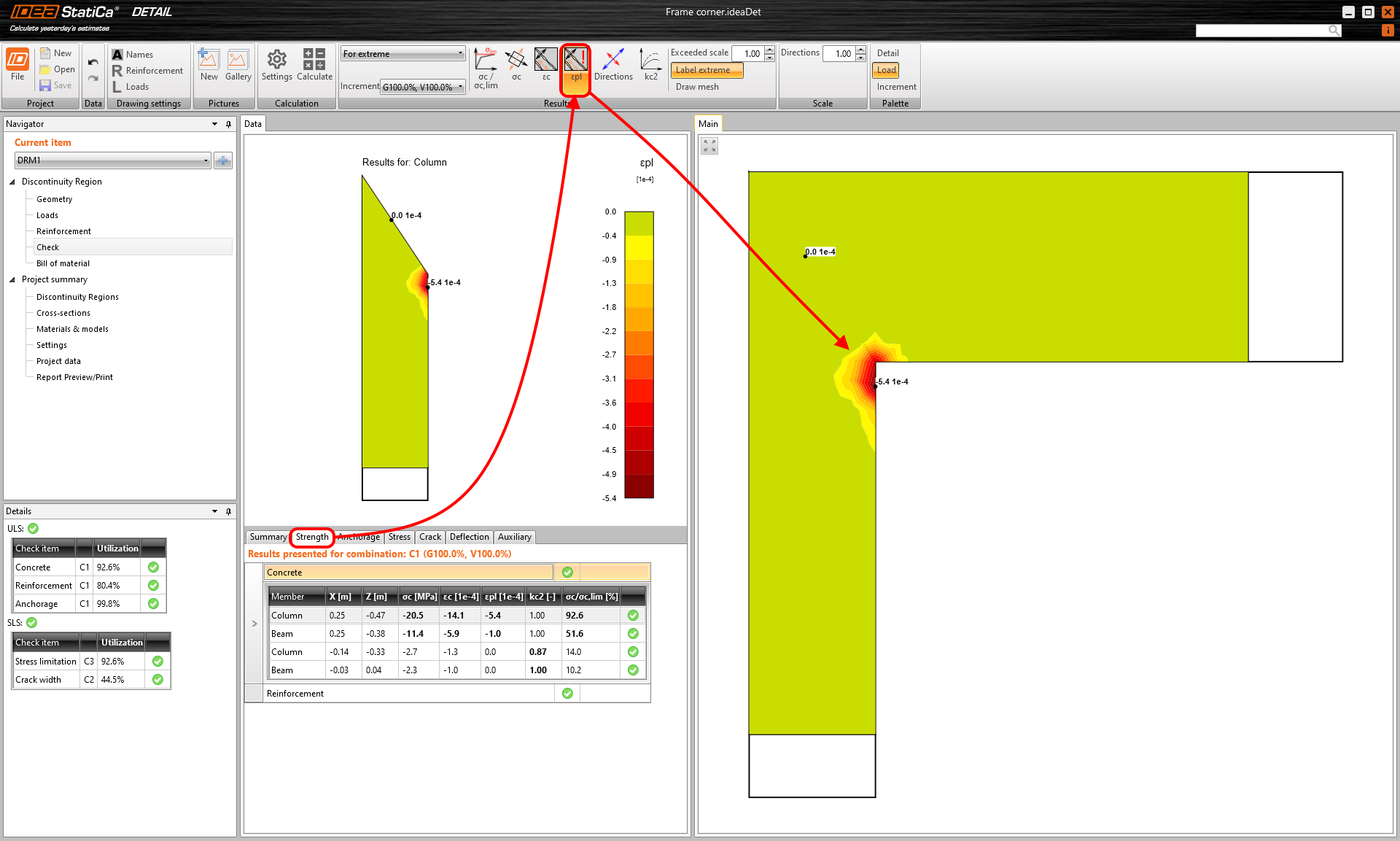The image size is (1400, 841).
Task: Toggle Draw mesh display
Action: (x=697, y=87)
